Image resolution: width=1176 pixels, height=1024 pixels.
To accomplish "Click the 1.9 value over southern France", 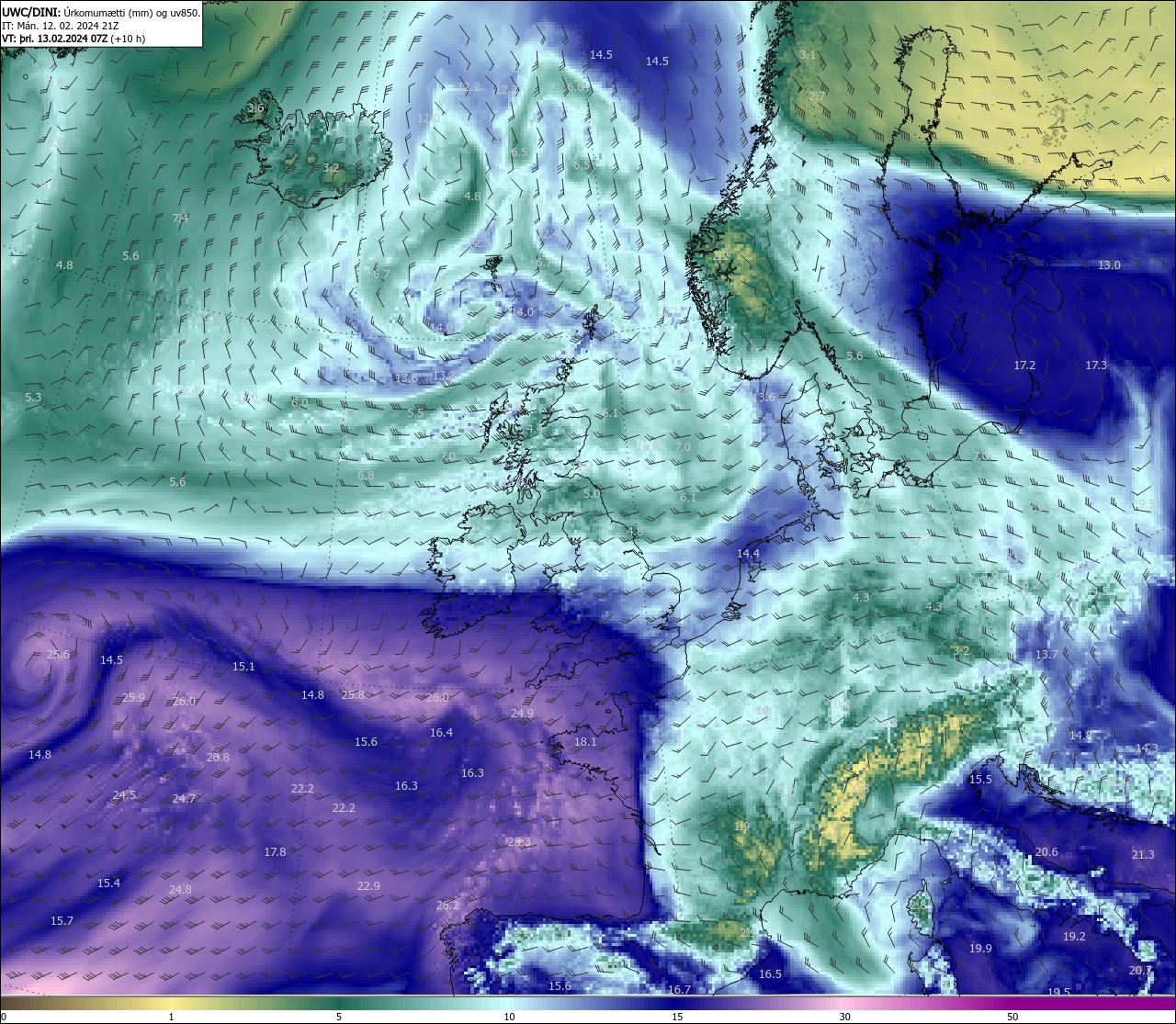I will (x=742, y=826).
